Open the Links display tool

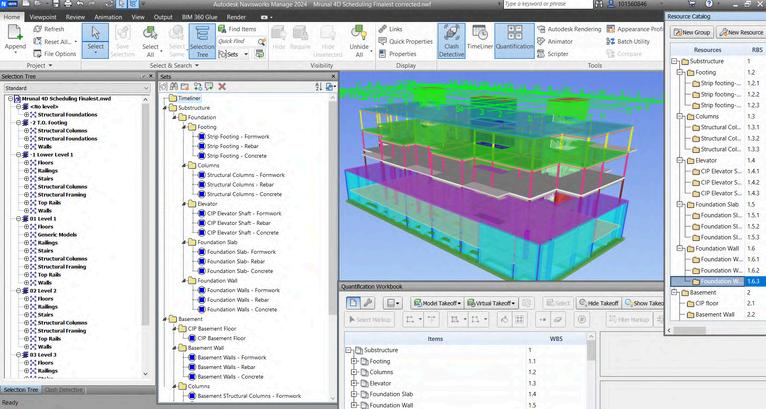click(x=390, y=29)
